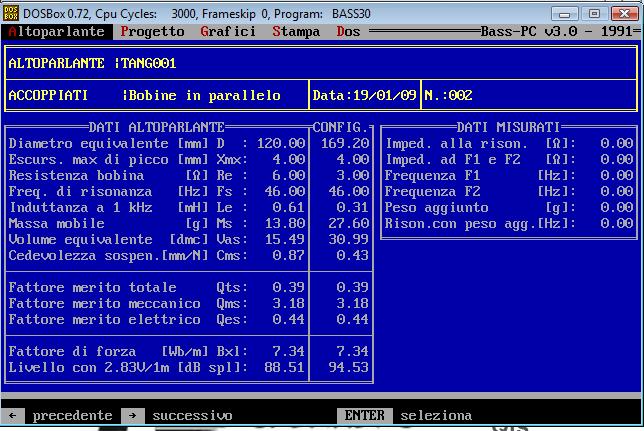Click config Vas value 30.99
644x431 pixels.
click(349, 240)
